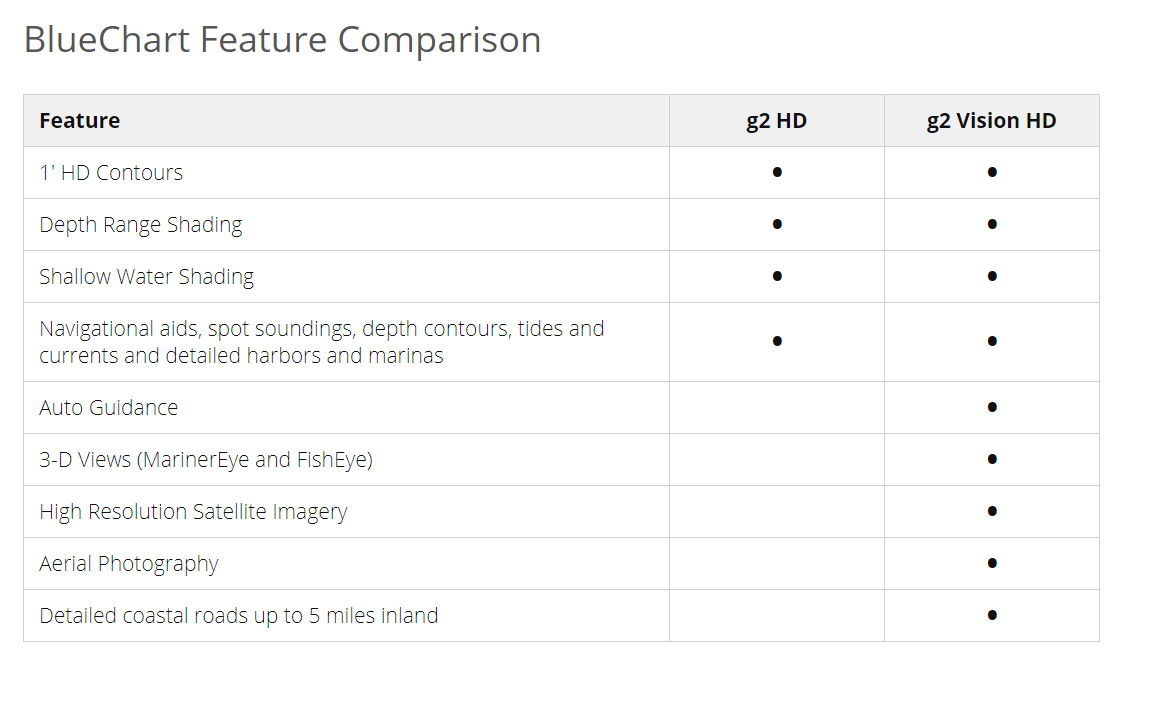Image resolution: width=1152 pixels, height=720 pixels.
Task: Click High Resolution Satellite Imagery text
Action: [193, 512]
